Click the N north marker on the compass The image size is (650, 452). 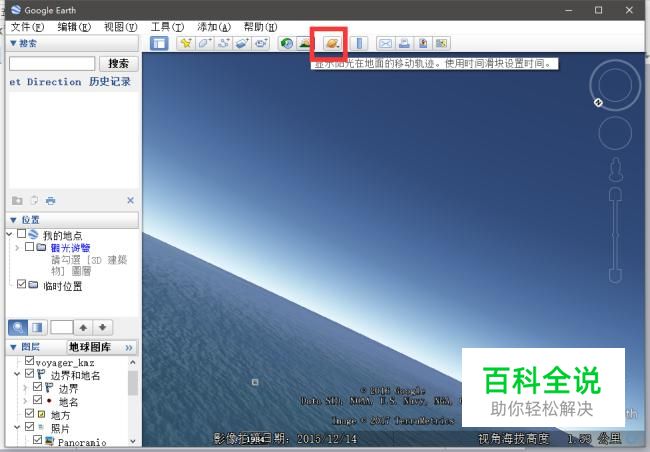pos(598,102)
